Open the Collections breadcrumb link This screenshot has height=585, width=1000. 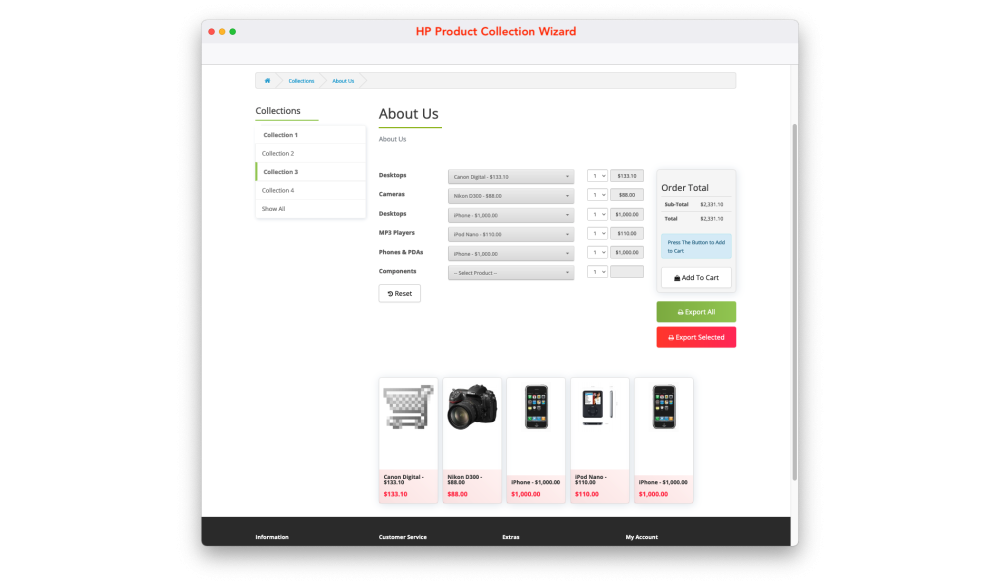pos(301,81)
